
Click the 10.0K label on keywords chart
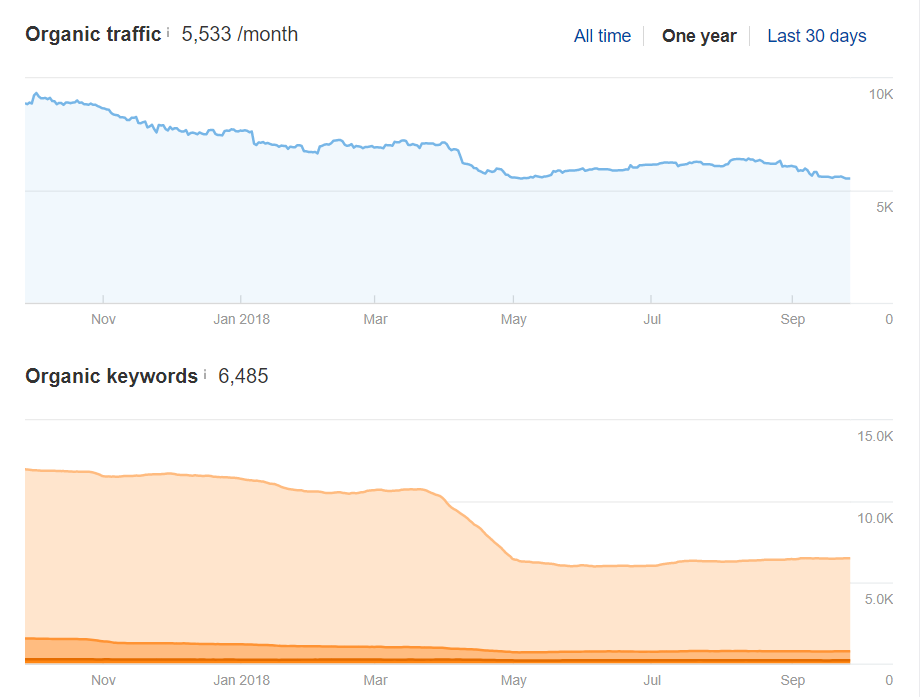tap(875, 518)
